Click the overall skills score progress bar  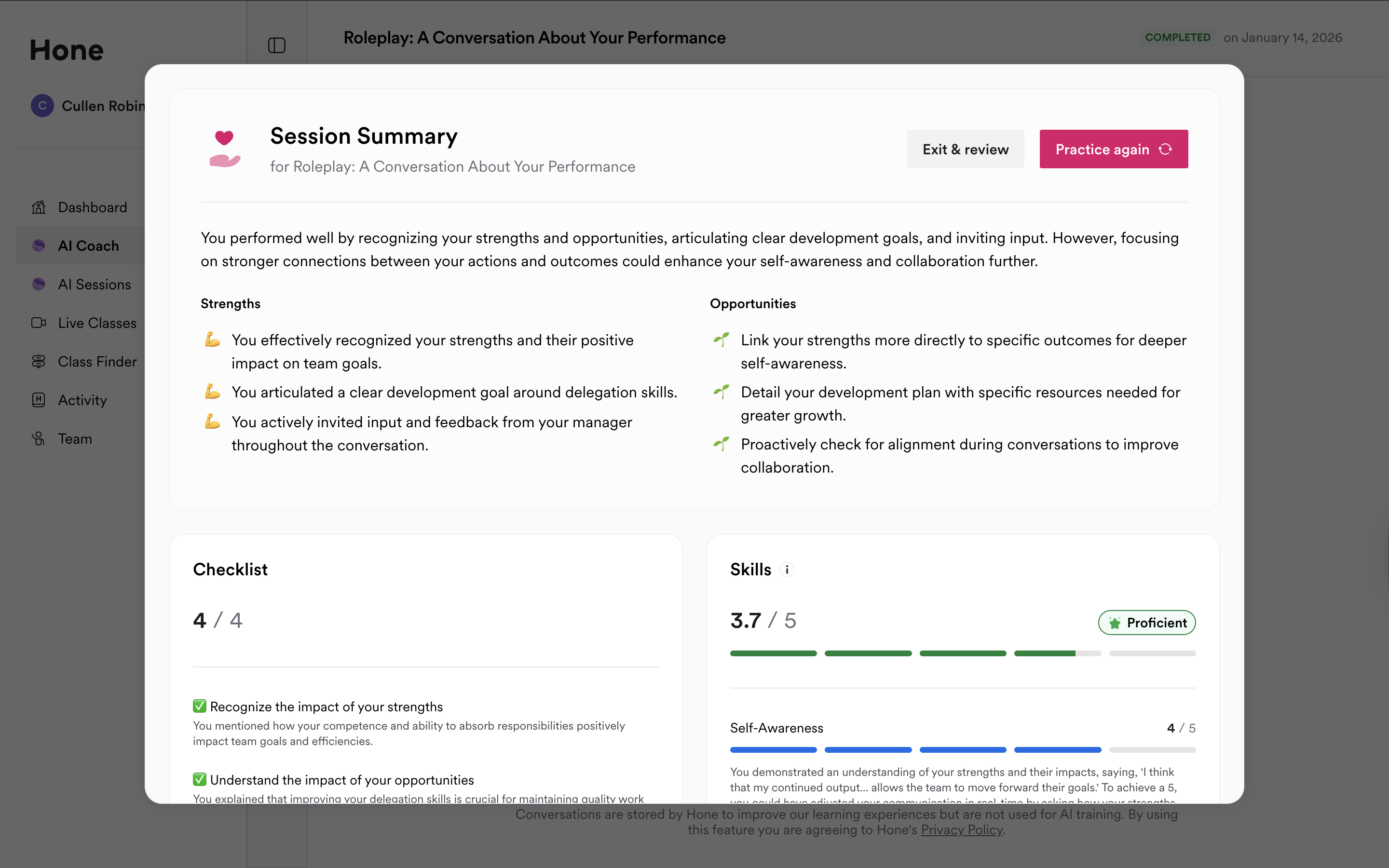point(963,653)
